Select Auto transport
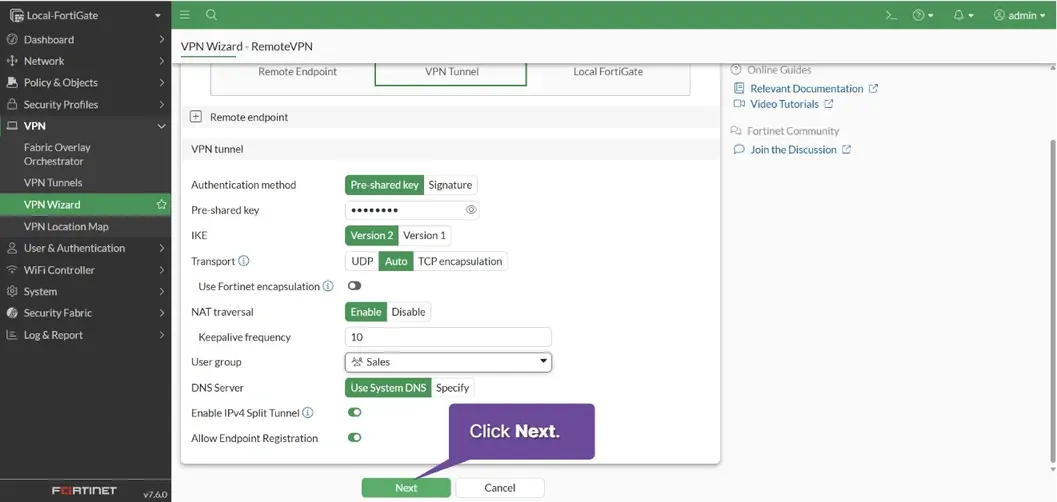The width and height of the screenshot is (1057, 502). (x=396, y=261)
